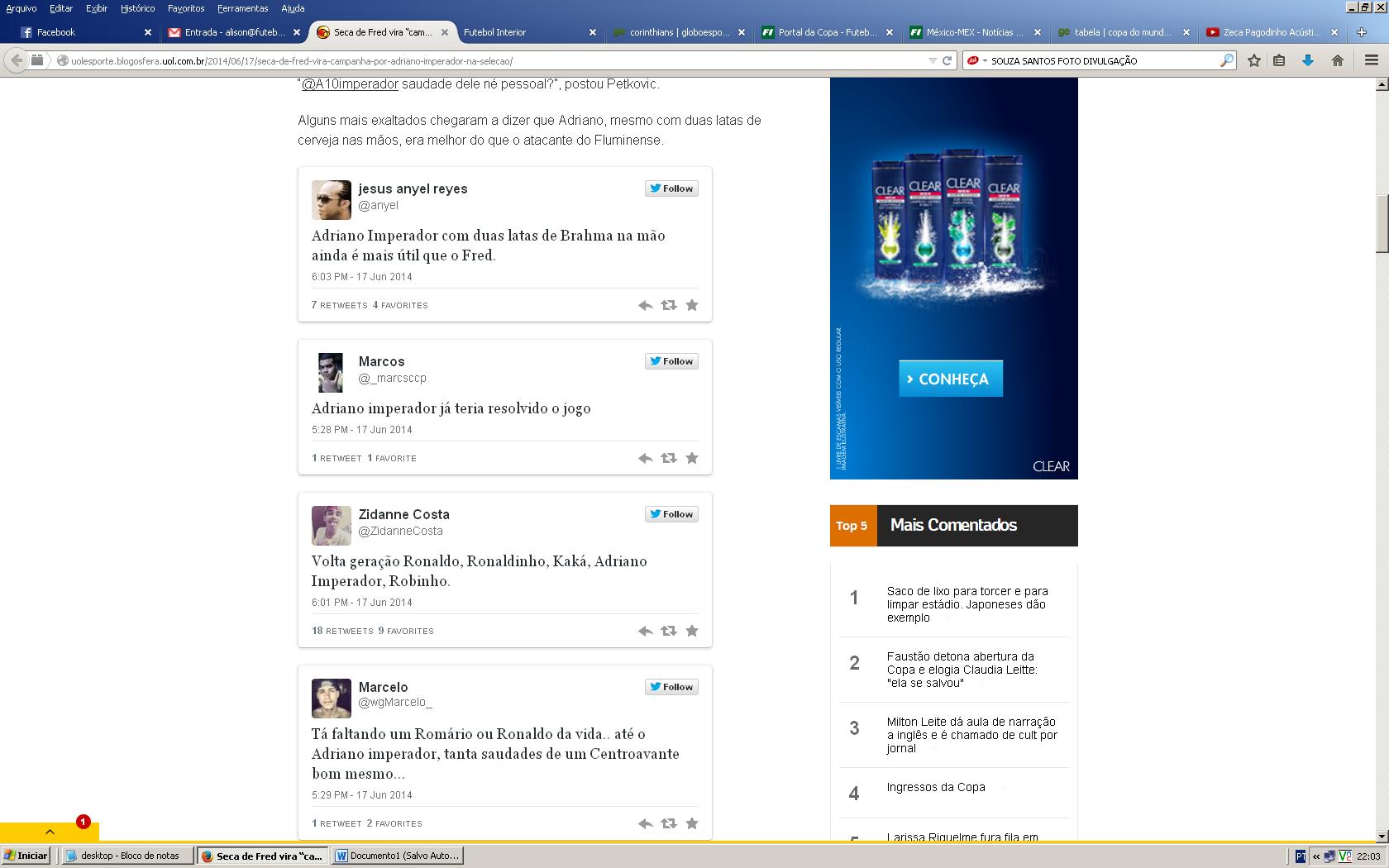Click the page vertical scrollbar thumb
The image size is (1389, 868).
pyautogui.click(x=1381, y=223)
